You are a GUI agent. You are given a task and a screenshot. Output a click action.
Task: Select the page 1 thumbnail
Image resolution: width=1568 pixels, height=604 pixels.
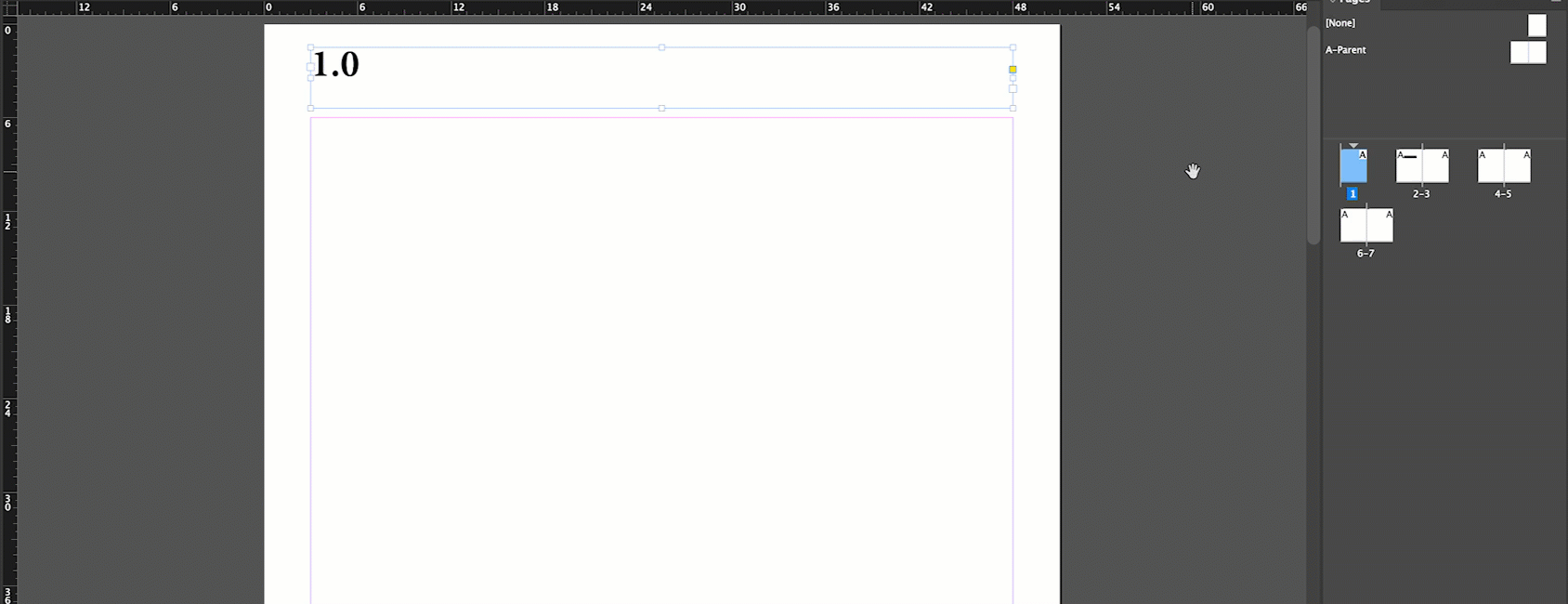coord(1353,166)
